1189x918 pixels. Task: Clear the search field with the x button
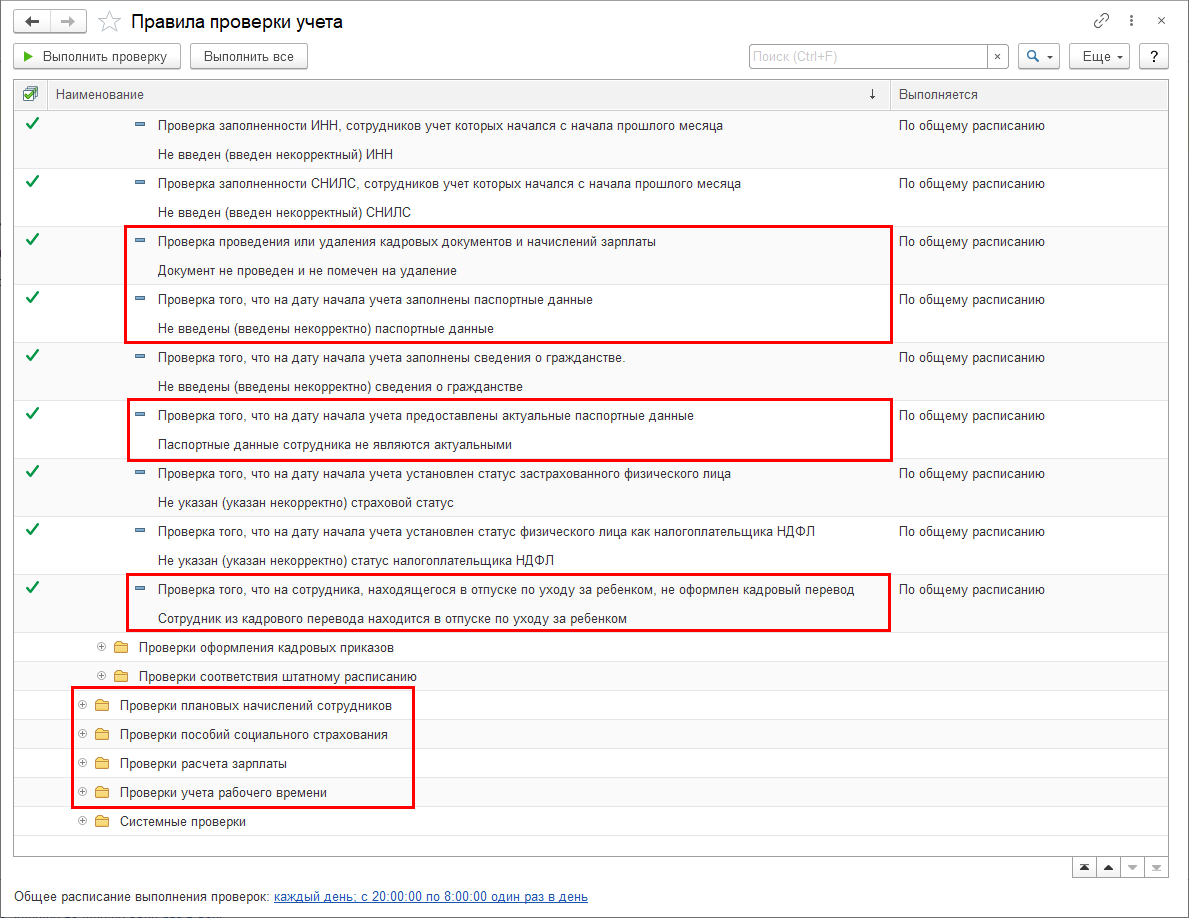point(997,57)
